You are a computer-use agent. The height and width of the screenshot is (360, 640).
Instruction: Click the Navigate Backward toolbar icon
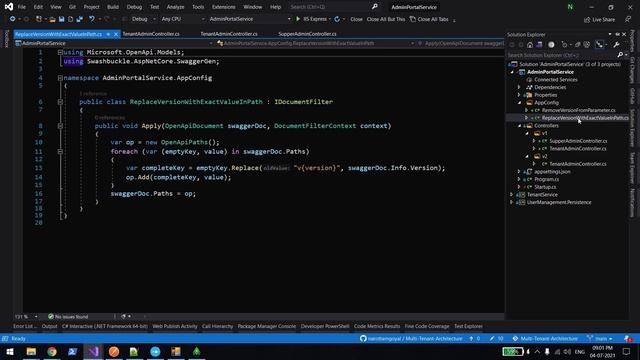[13, 19]
